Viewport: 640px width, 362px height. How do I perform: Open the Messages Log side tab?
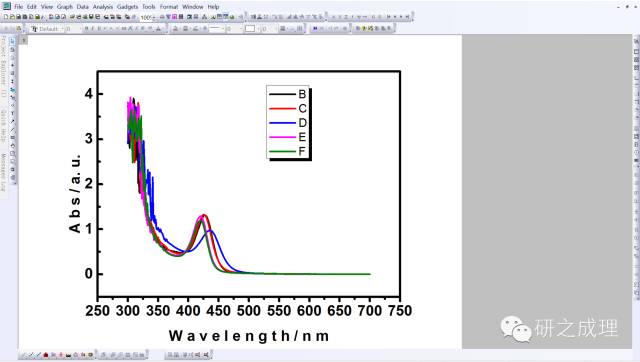(x=3, y=172)
